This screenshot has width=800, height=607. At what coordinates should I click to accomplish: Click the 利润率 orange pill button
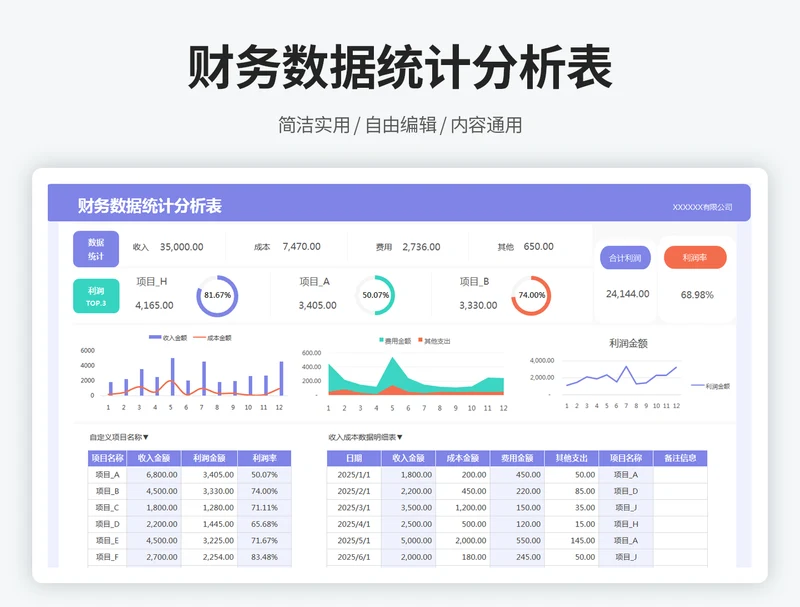coord(695,258)
